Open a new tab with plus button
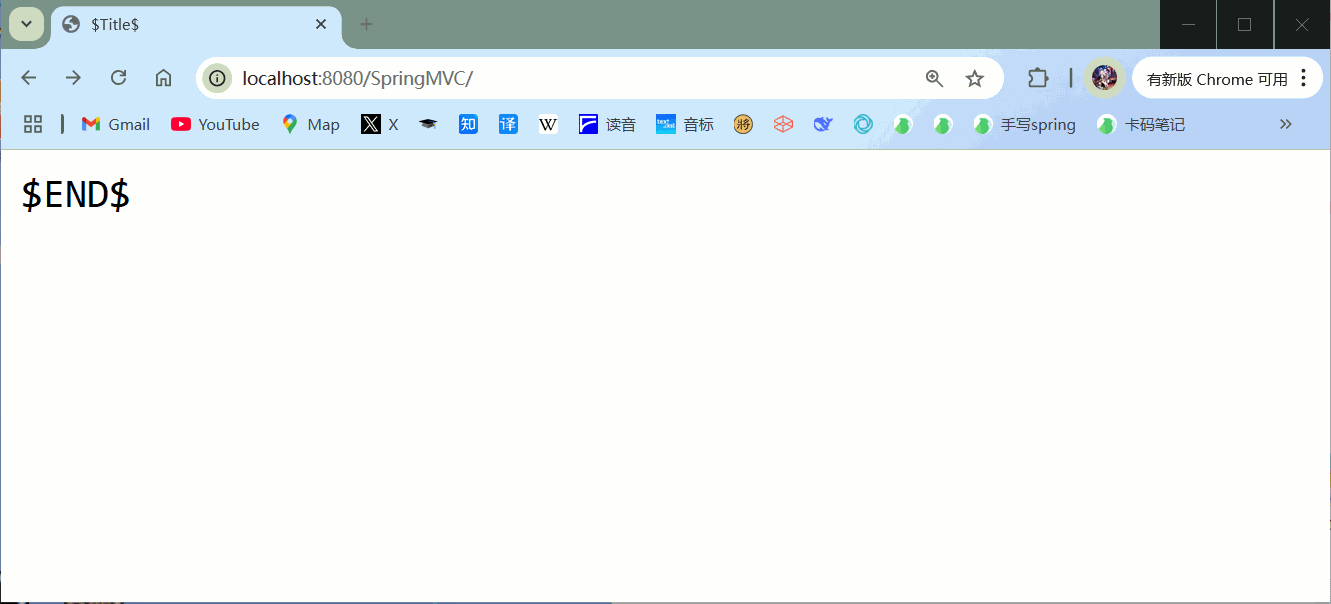The height and width of the screenshot is (604, 1331). pos(366,24)
